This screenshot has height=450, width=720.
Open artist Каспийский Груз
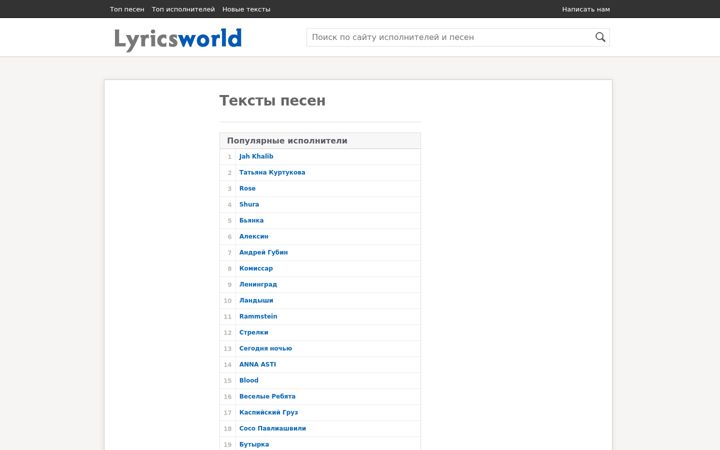click(x=268, y=412)
